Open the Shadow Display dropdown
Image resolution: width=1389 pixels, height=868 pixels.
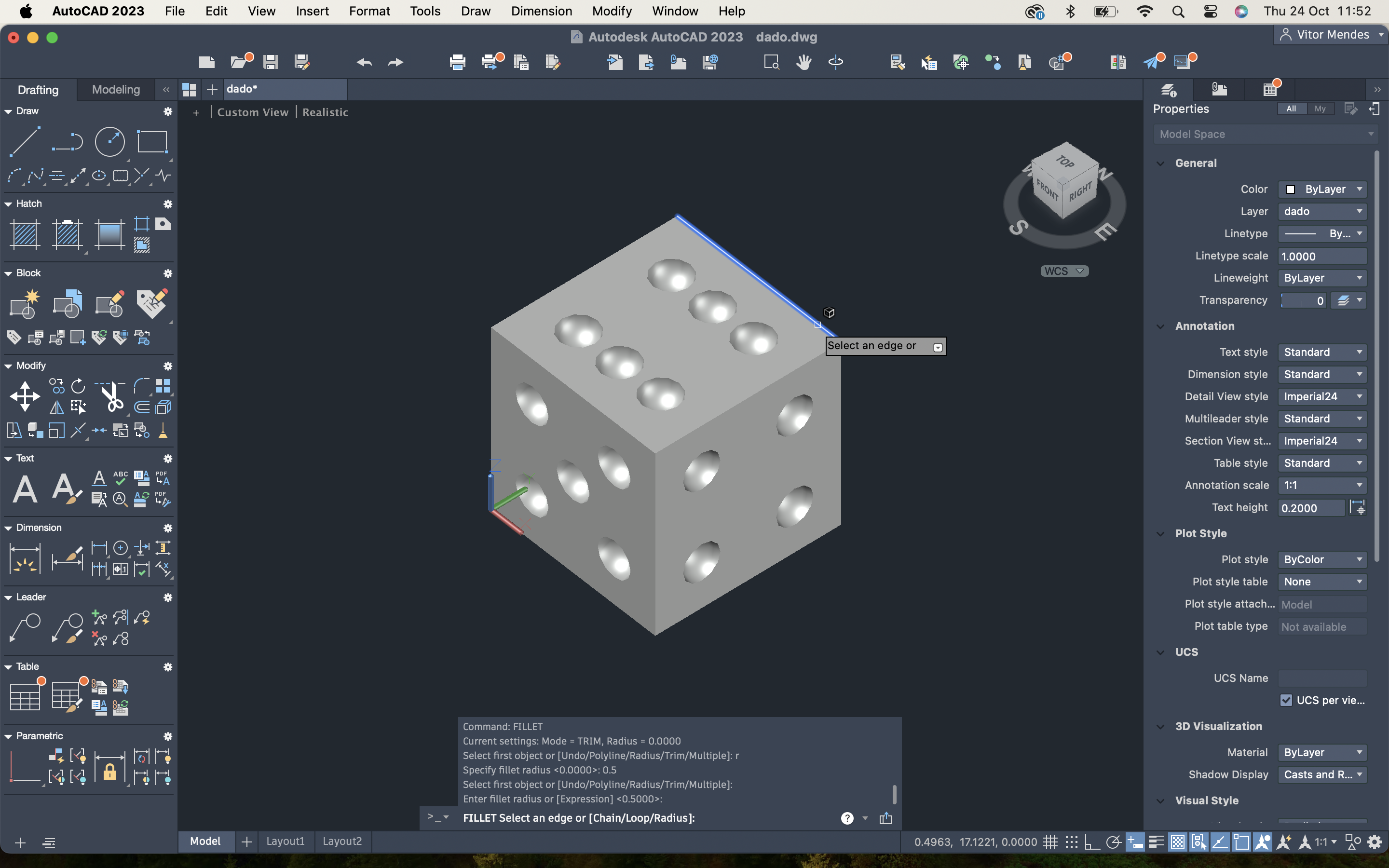[1322, 774]
